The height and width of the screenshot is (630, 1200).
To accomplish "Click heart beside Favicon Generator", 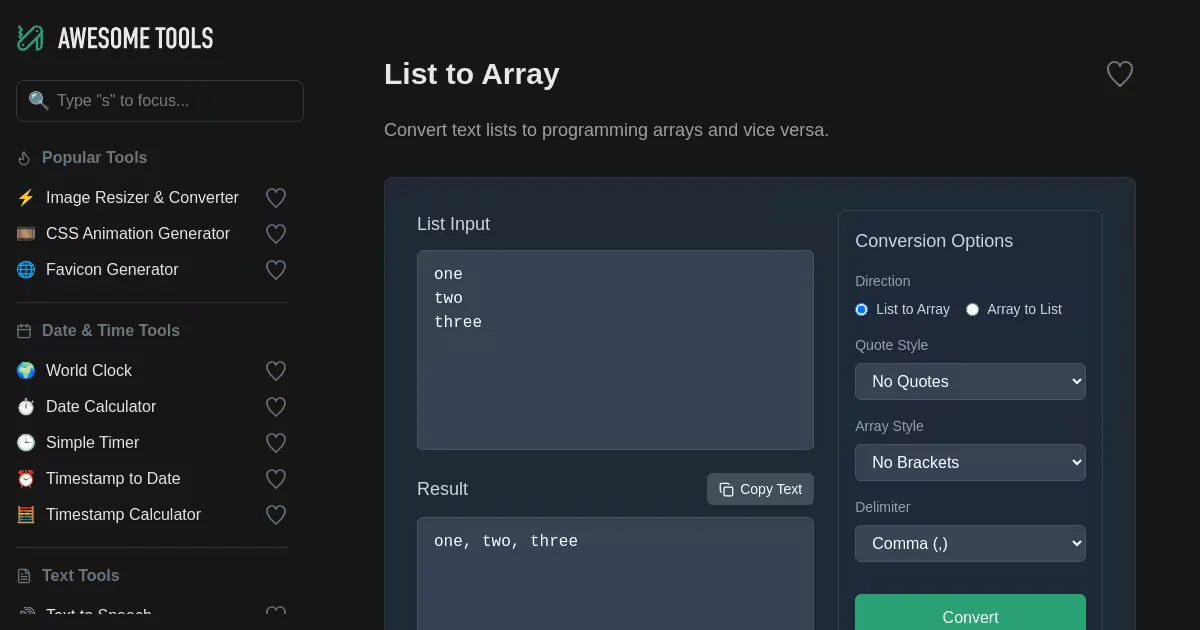I will click(276, 270).
